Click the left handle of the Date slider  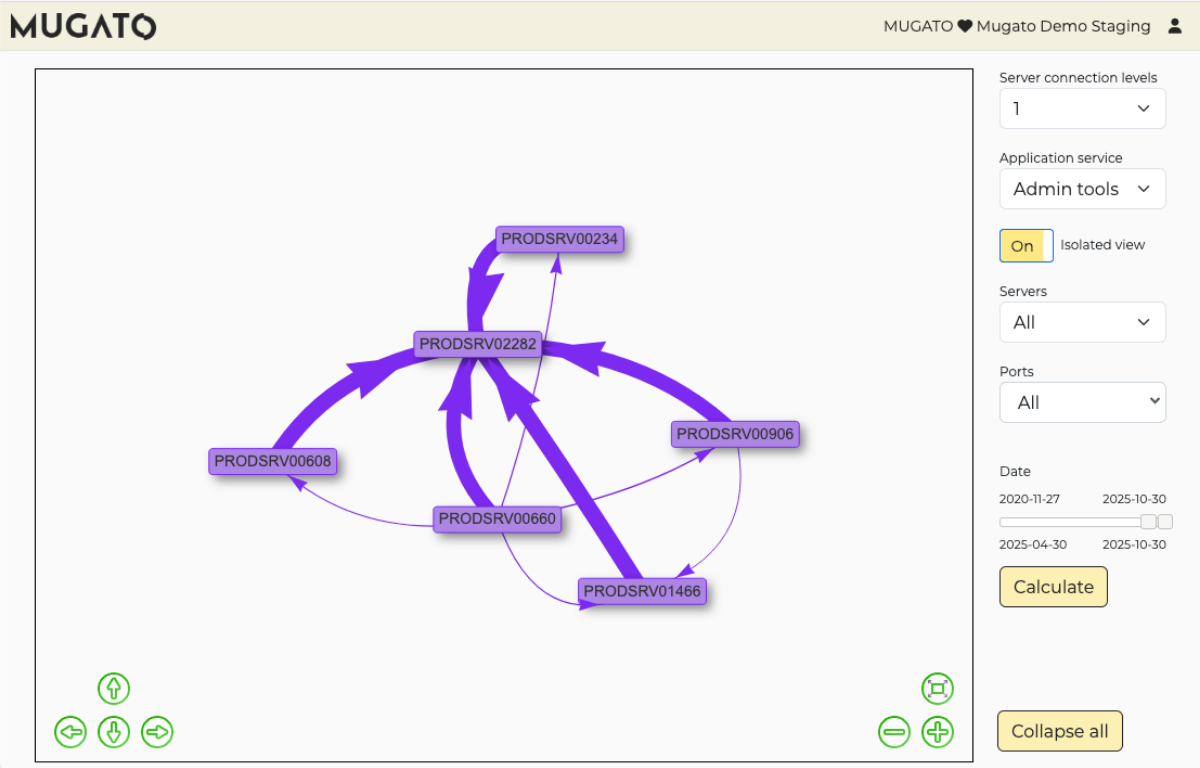pos(1149,522)
